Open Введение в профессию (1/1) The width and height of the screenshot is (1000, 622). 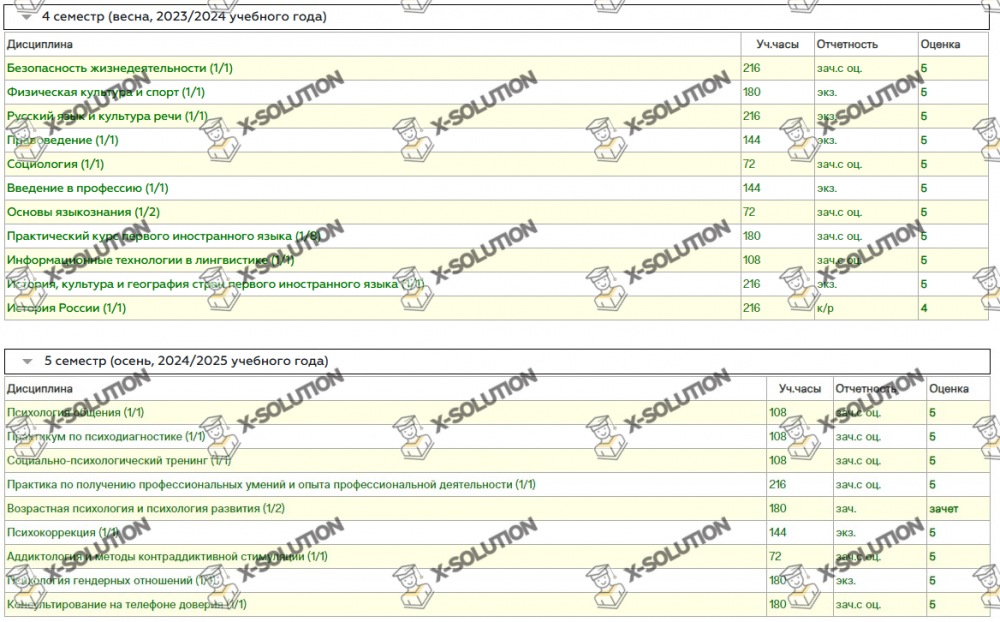point(87,188)
